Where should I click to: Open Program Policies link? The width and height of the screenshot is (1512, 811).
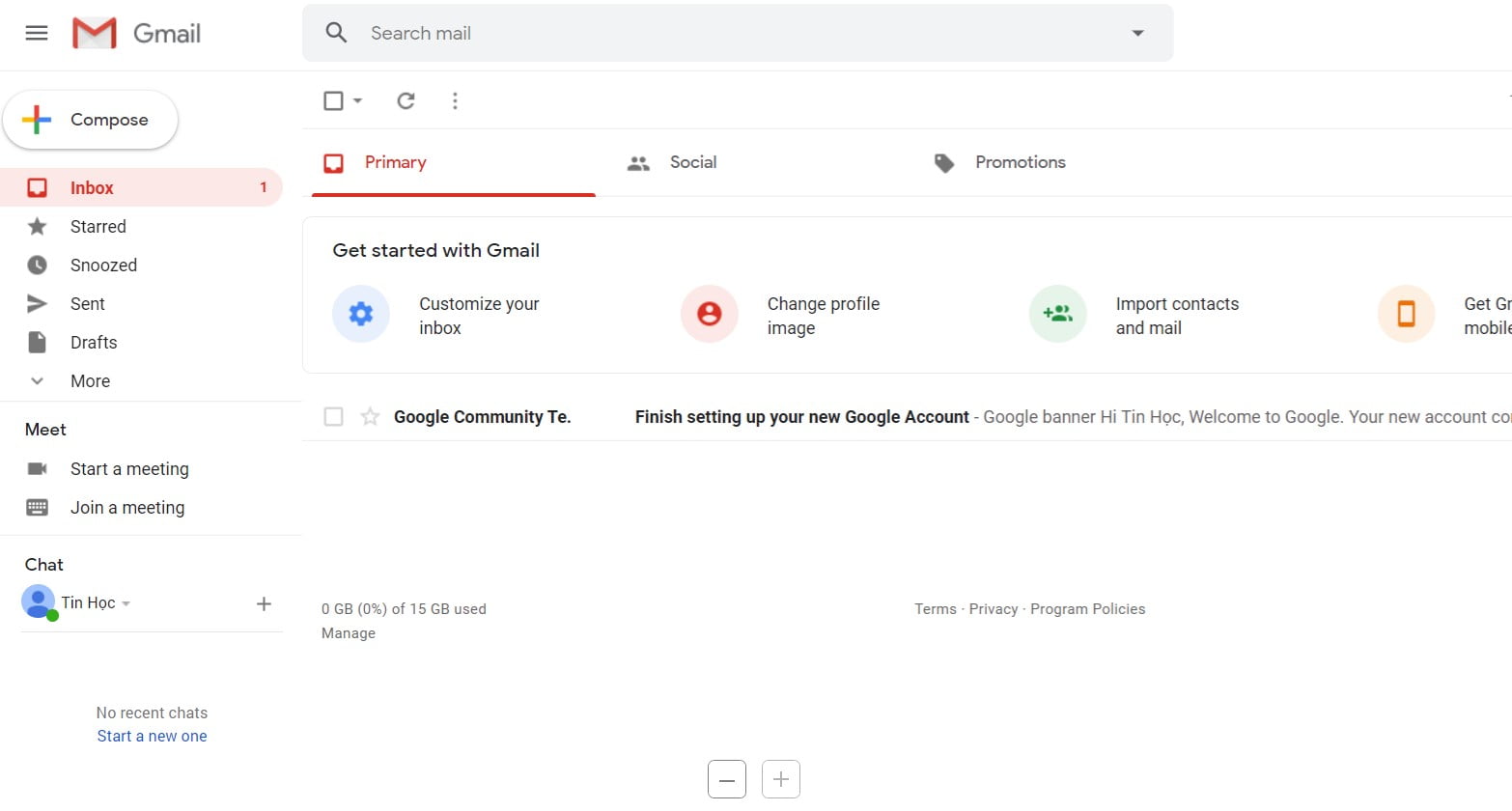(x=1088, y=609)
